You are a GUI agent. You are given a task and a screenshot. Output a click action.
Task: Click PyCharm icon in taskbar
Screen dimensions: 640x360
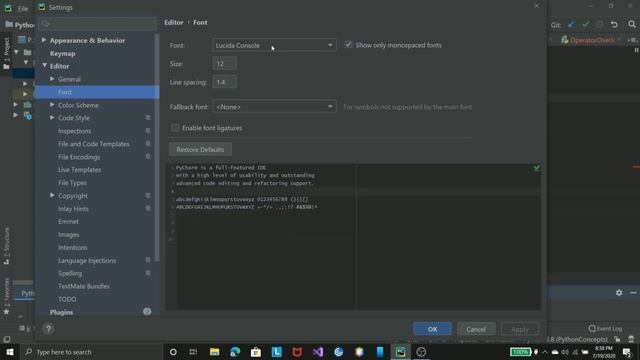(400, 352)
